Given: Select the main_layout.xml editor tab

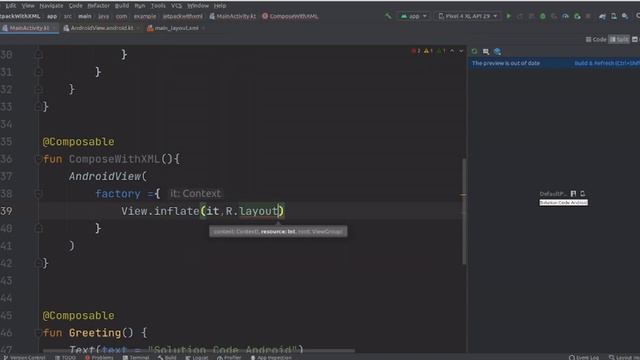Looking at the screenshot, I should coord(176,28).
